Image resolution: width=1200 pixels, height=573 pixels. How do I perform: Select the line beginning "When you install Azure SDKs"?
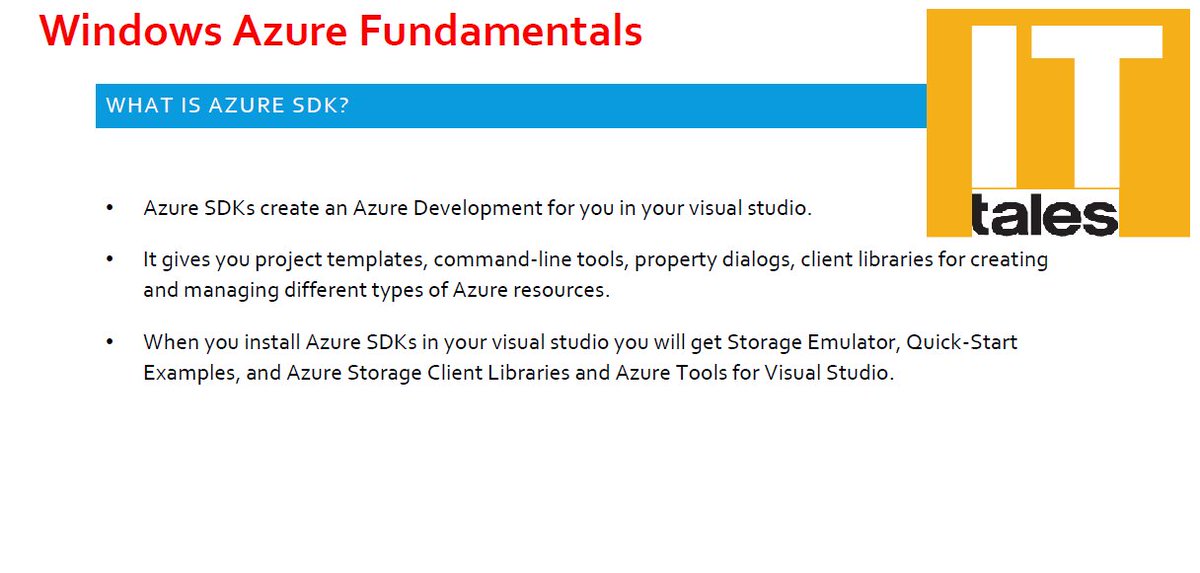tap(580, 342)
